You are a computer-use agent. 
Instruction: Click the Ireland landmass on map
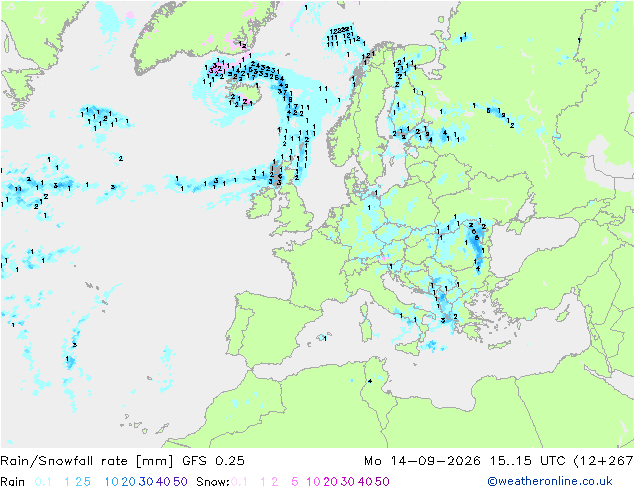263,204
